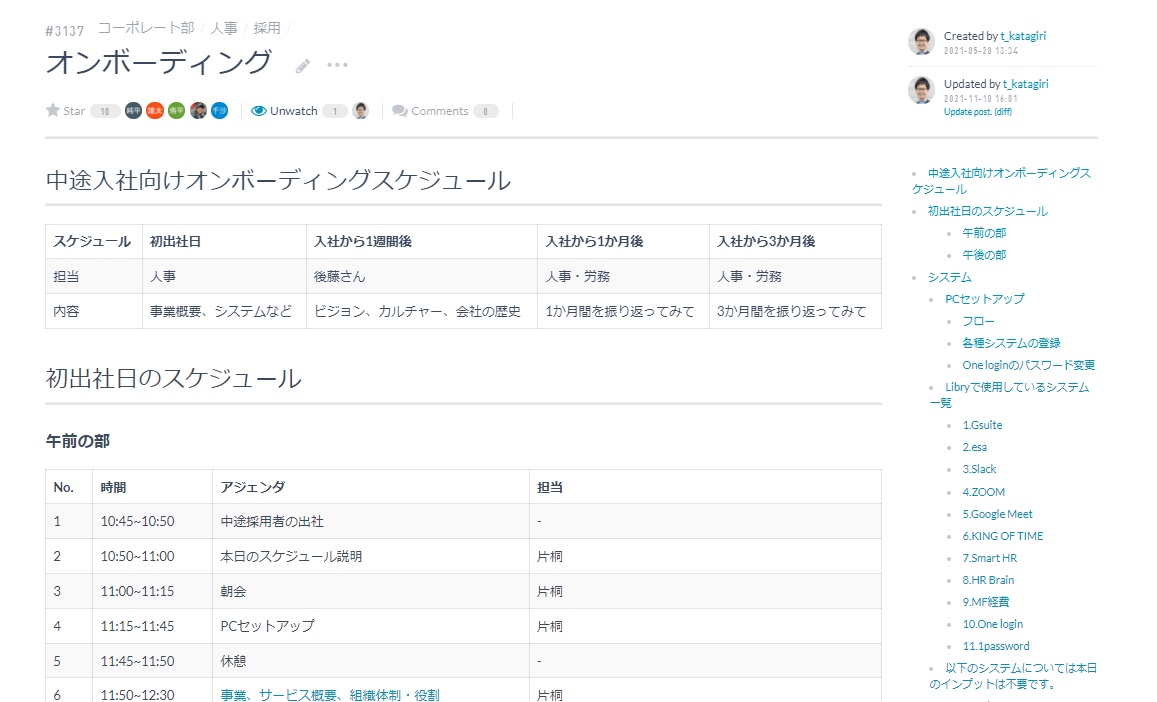
Task: Open creator avatar next to Created by
Action: 921,42
